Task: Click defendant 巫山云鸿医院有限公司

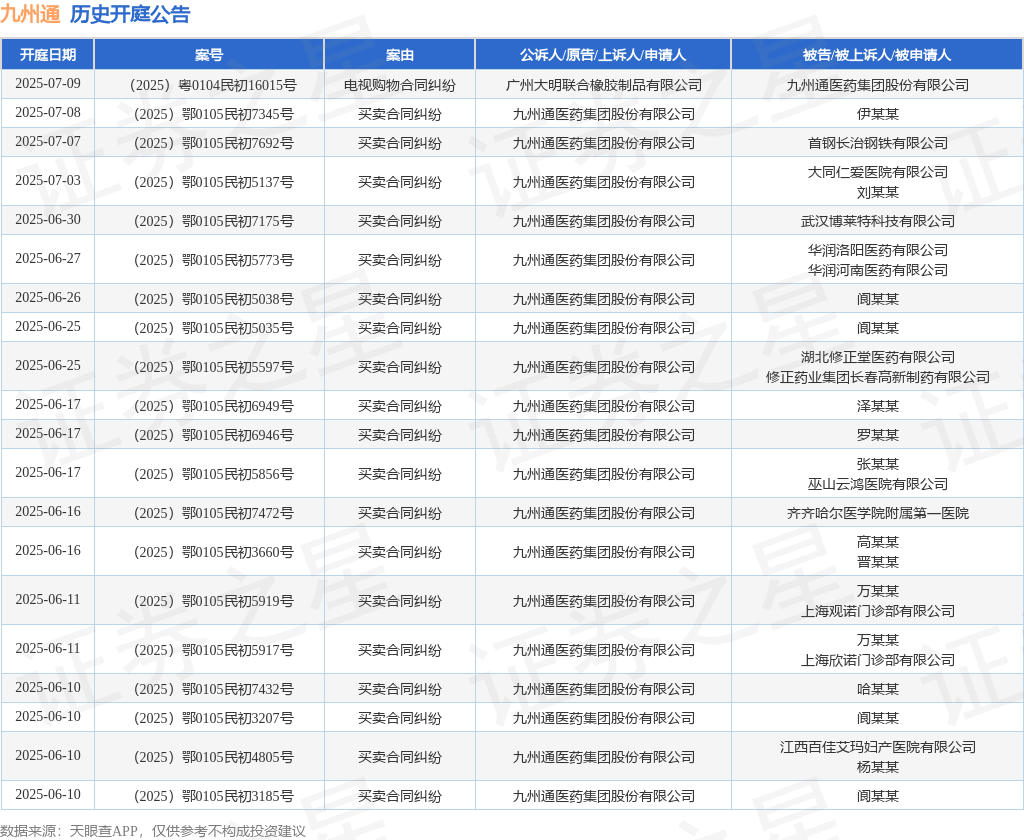Action: click(878, 484)
